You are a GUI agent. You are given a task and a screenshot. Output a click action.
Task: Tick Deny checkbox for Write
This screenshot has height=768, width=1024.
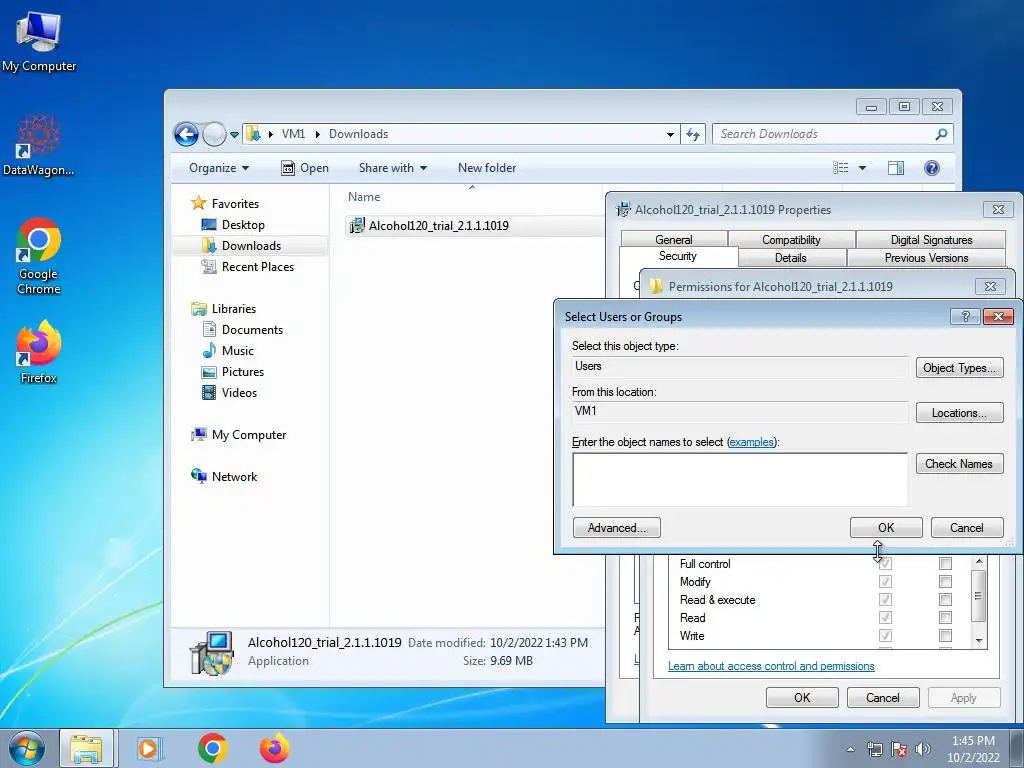pos(945,635)
